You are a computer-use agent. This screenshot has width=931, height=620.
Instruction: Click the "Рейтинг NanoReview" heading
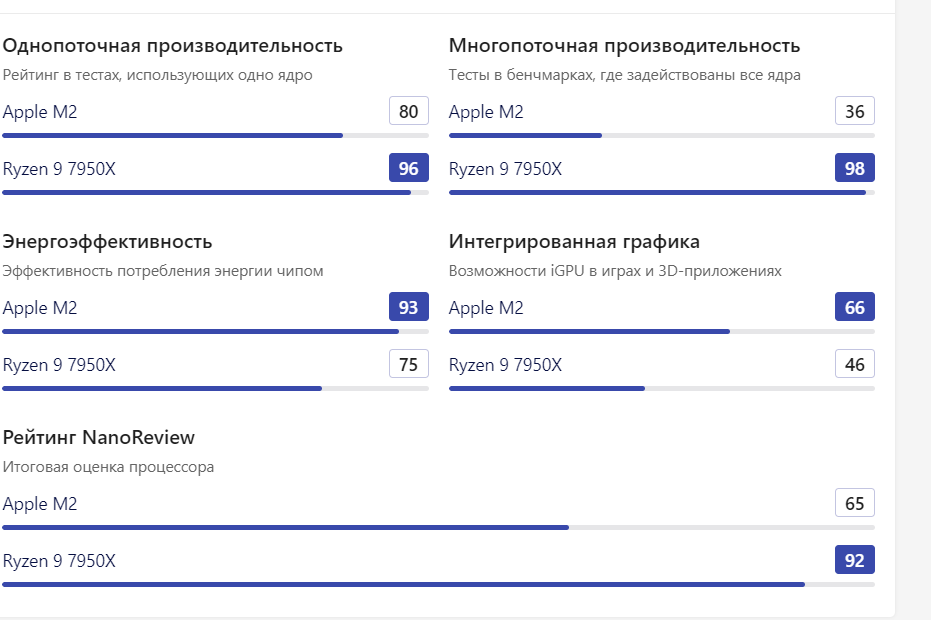(99, 438)
